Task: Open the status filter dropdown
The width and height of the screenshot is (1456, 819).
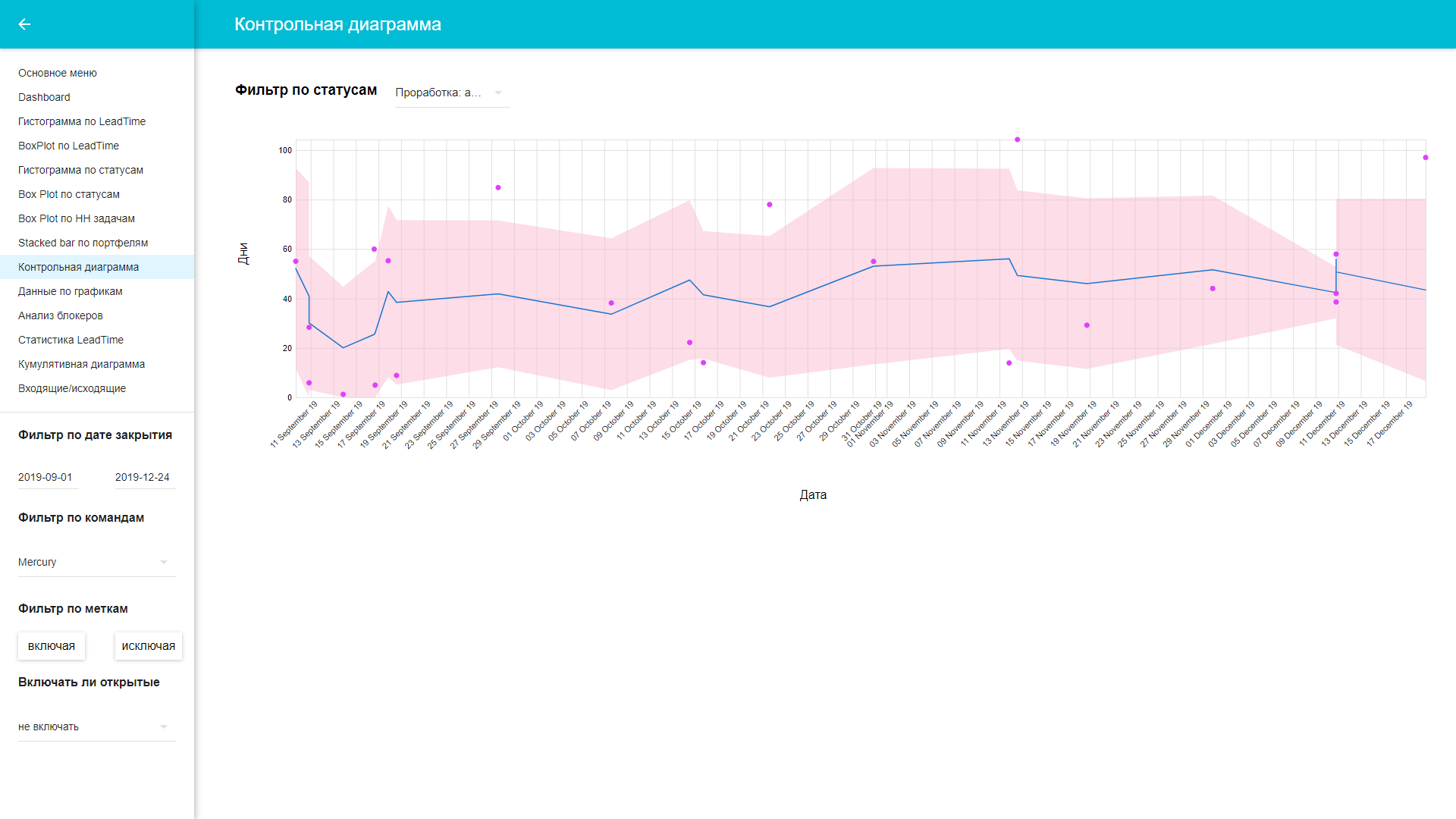Action: click(x=451, y=93)
